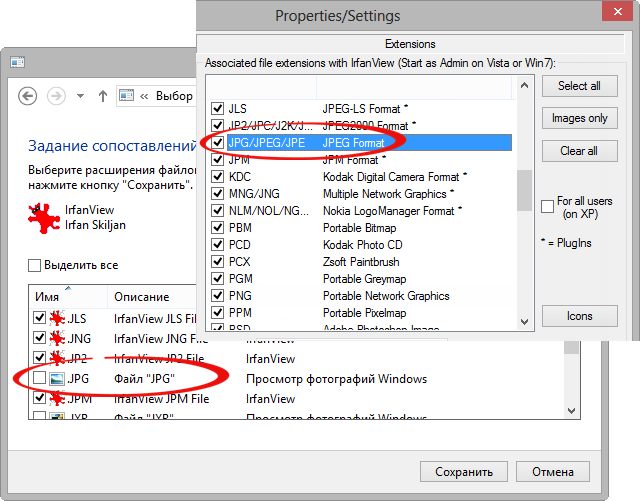Toggle the PGM checkbox
Viewport: 640px width, 501px height.
[218, 278]
